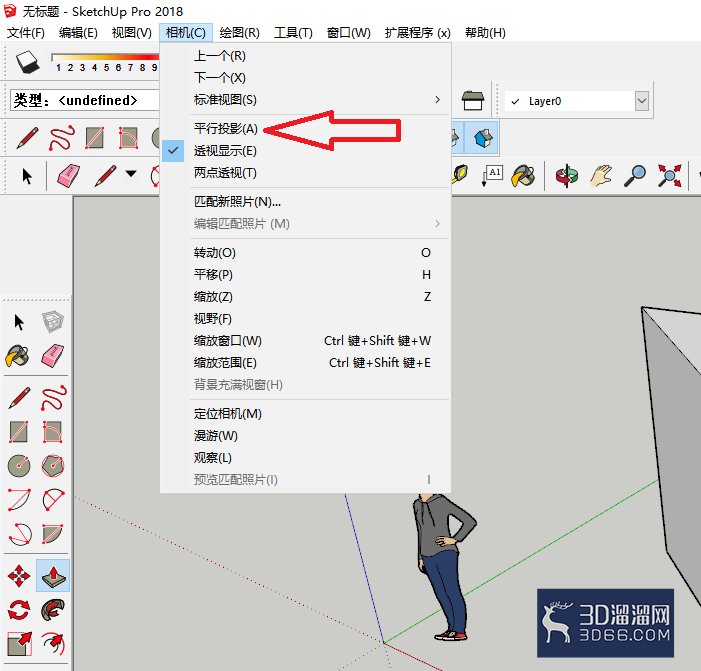Select Eraser in left toolbar
This screenshot has width=701, height=671.
[x=52, y=356]
